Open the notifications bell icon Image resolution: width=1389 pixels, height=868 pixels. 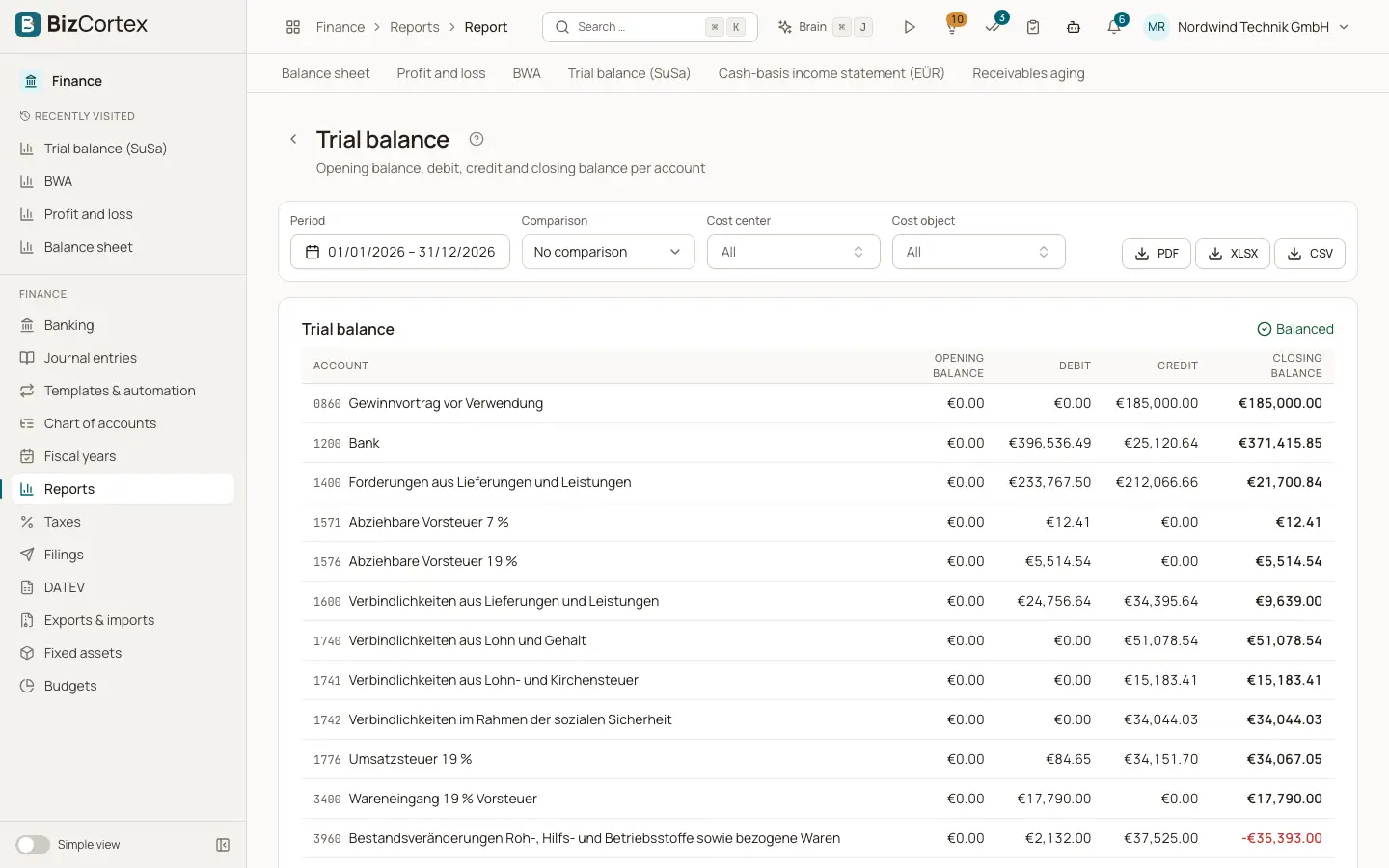click(x=1114, y=27)
